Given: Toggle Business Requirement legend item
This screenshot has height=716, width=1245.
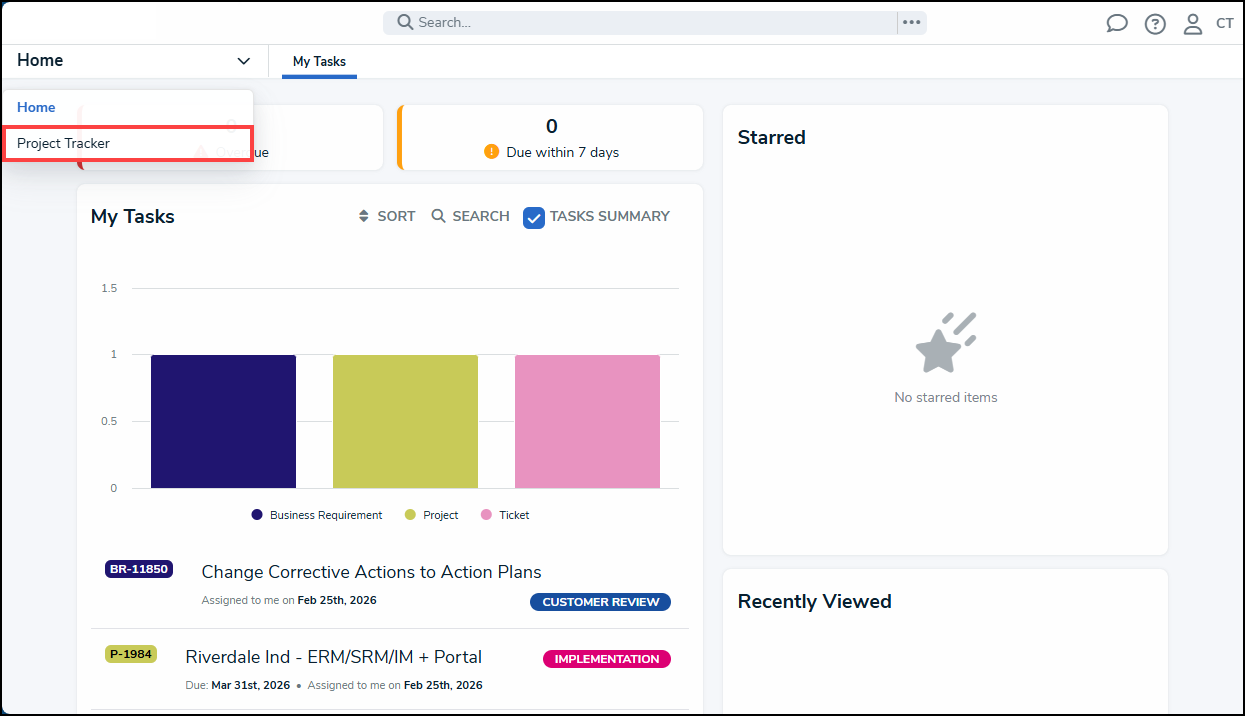Looking at the screenshot, I should tap(316, 515).
